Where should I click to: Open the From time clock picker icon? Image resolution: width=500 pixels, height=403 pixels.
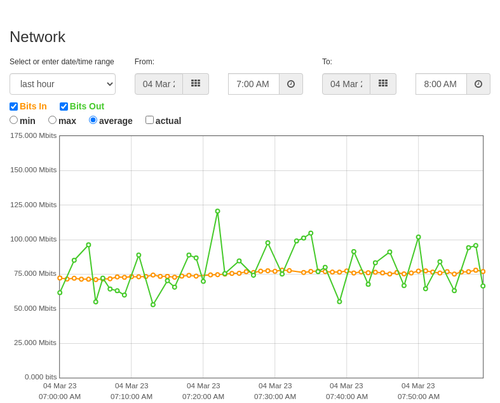coord(291,84)
